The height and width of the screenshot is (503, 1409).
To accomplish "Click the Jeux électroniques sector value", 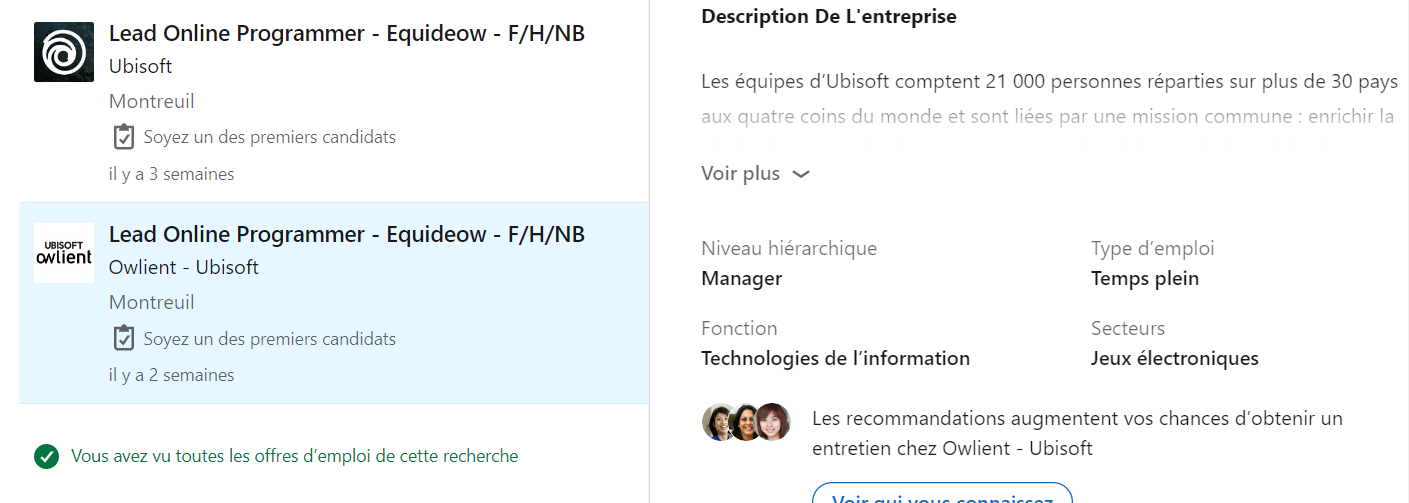I will click(x=1174, y=358).
